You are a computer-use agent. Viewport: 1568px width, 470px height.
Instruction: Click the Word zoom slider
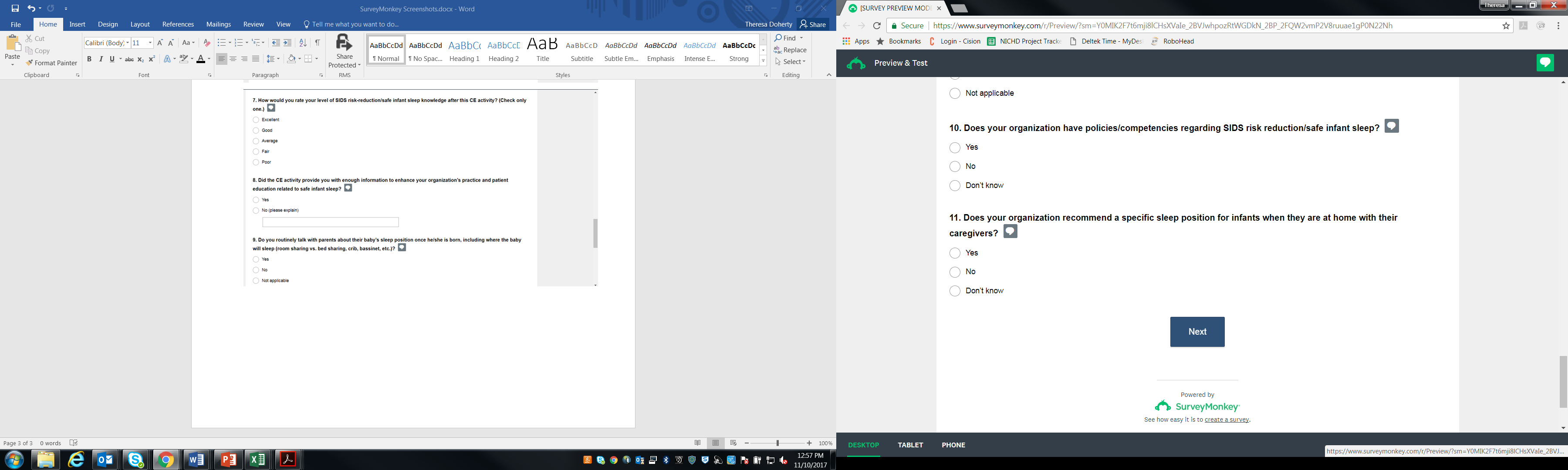[777, 443]
